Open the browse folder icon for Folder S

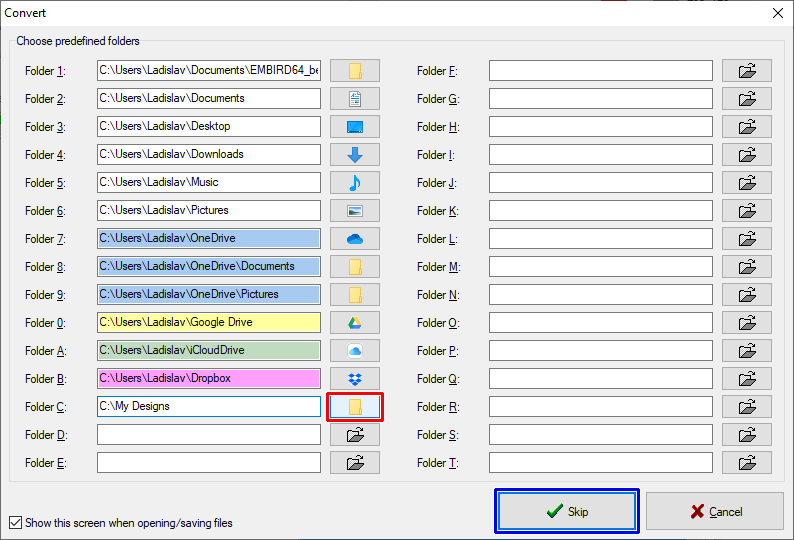click(747, 435)
